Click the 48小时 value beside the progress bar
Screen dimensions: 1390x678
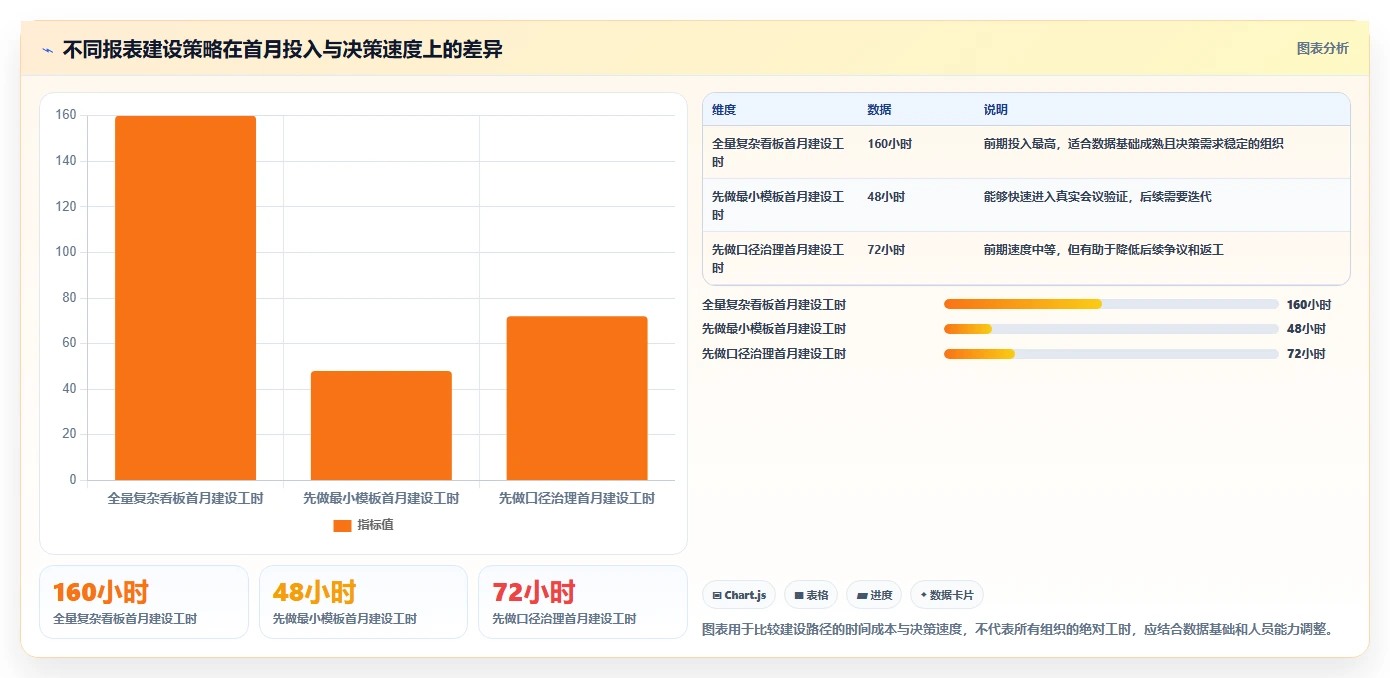click(1306, 329)
